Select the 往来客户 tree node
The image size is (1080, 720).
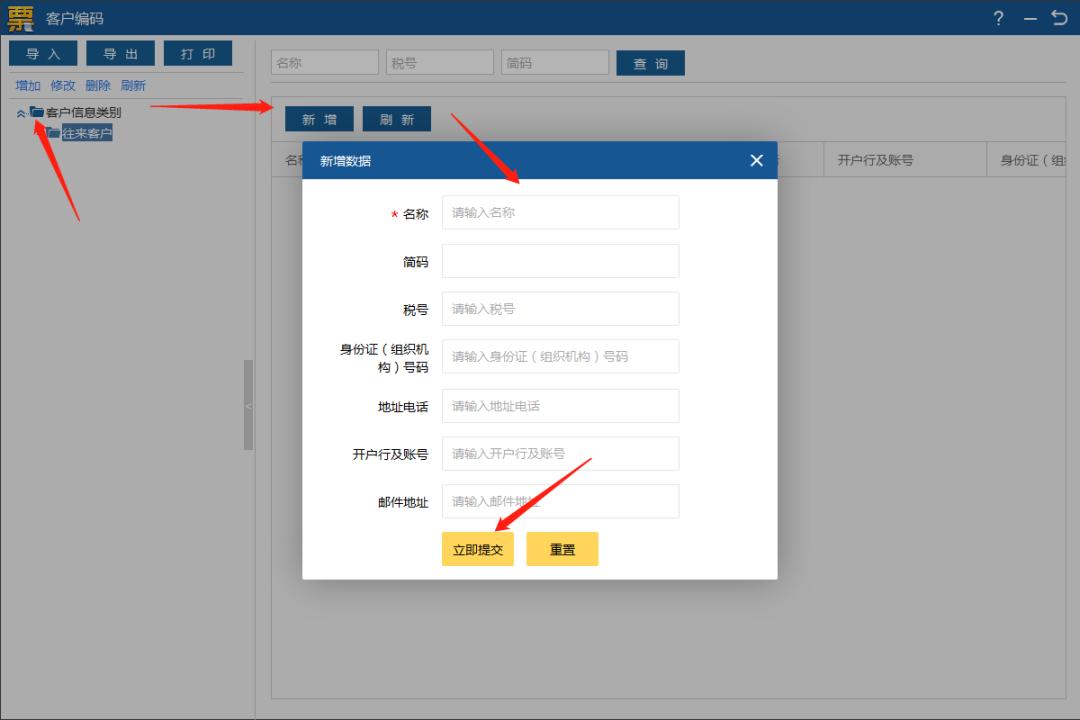click(85, 131)
